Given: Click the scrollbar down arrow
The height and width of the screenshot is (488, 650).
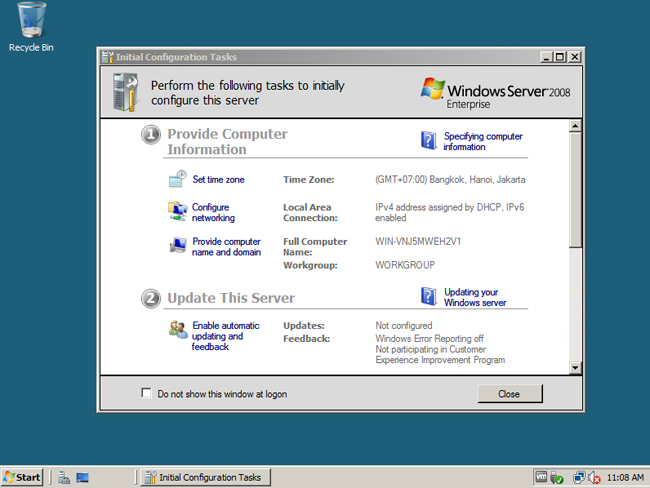Looking at the screenshot, I should coord(575,367).
